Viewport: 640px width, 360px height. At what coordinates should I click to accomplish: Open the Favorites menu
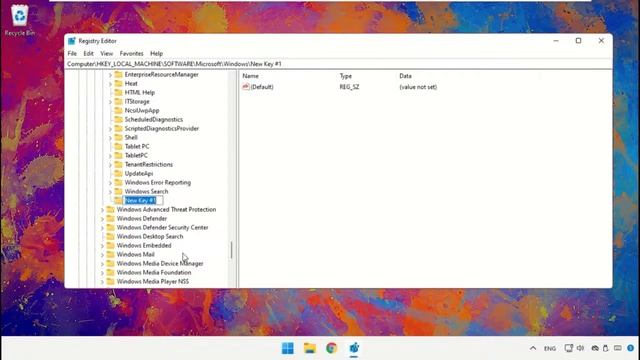(131, 53)
